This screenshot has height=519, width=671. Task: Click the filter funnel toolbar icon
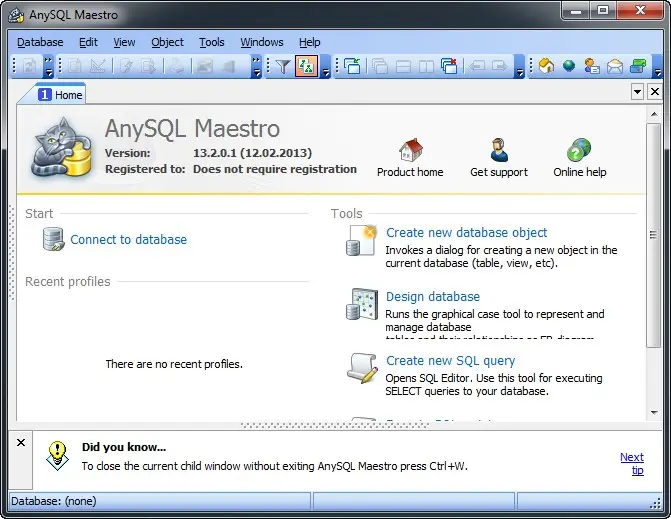coord(282,66)
